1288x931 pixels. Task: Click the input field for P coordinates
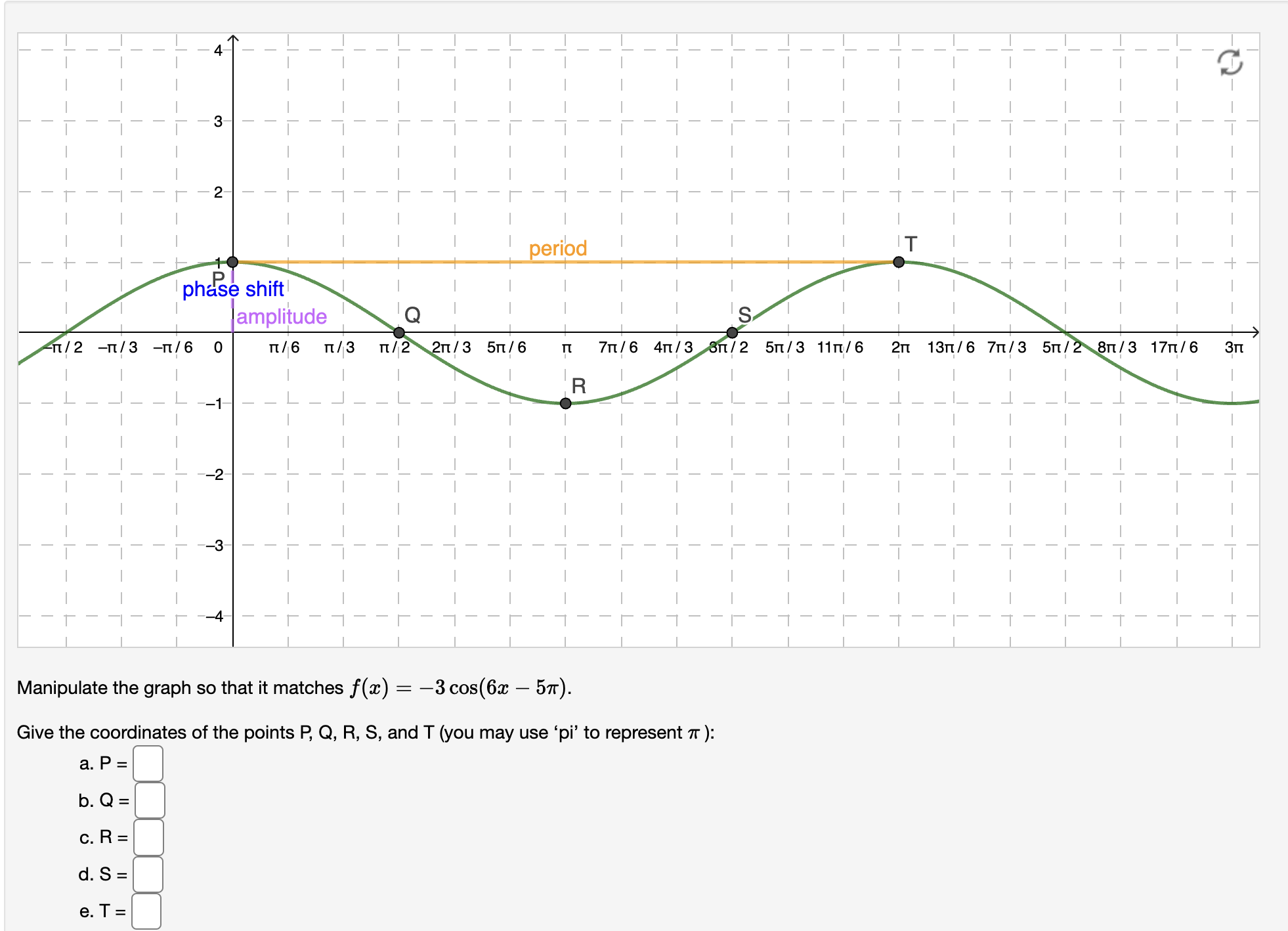[148, 764]
